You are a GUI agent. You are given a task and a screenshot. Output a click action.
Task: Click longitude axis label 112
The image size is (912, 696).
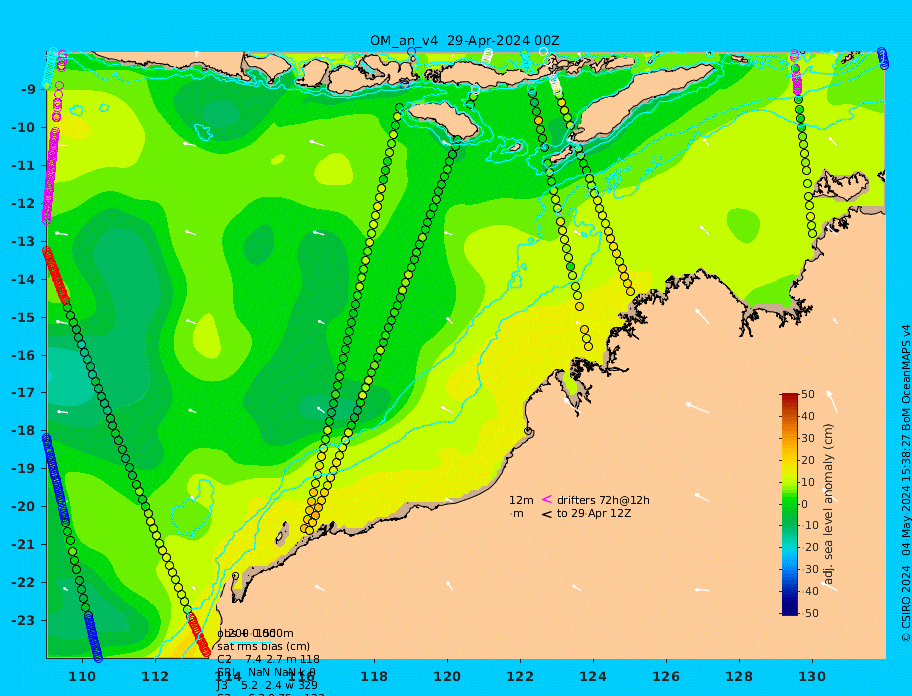155,677
